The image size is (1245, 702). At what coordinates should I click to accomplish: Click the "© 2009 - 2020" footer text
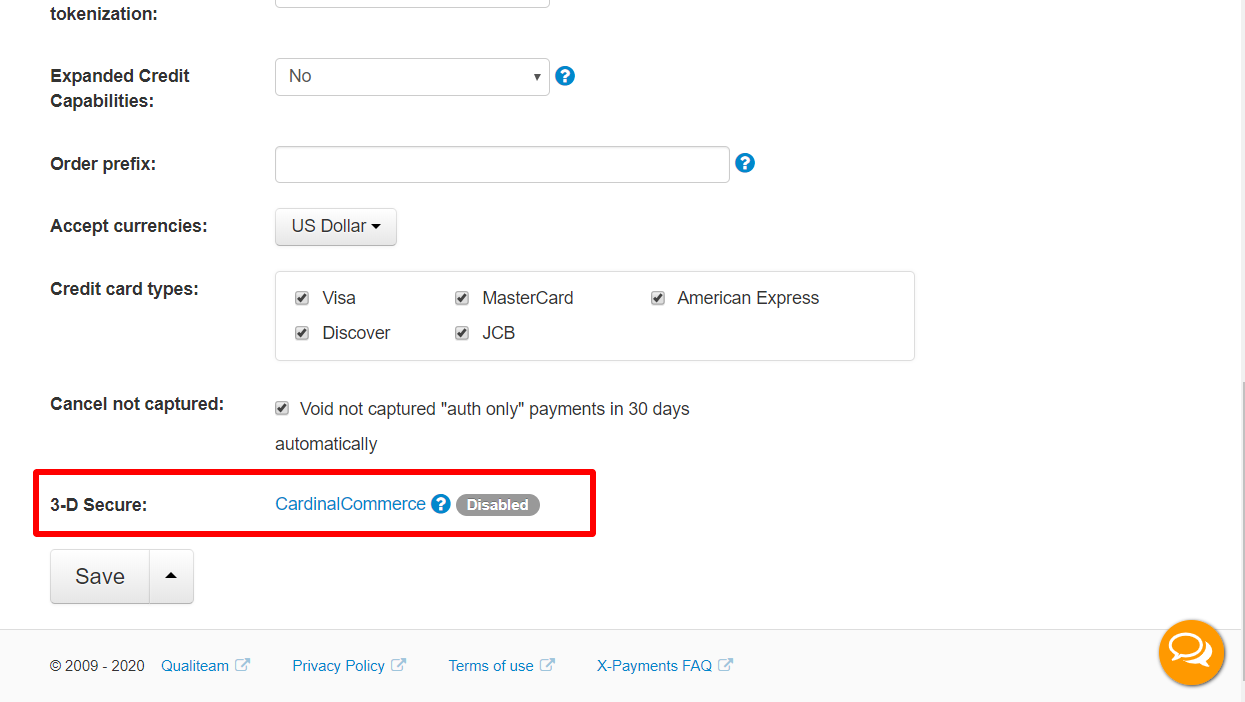click(97, 666)
